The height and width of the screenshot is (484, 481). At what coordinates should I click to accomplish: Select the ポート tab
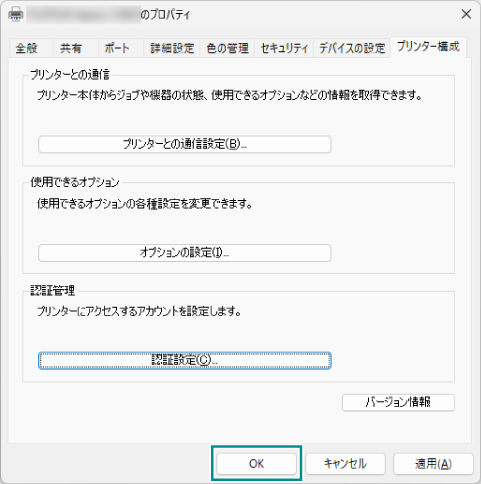[x=117, y=48]
